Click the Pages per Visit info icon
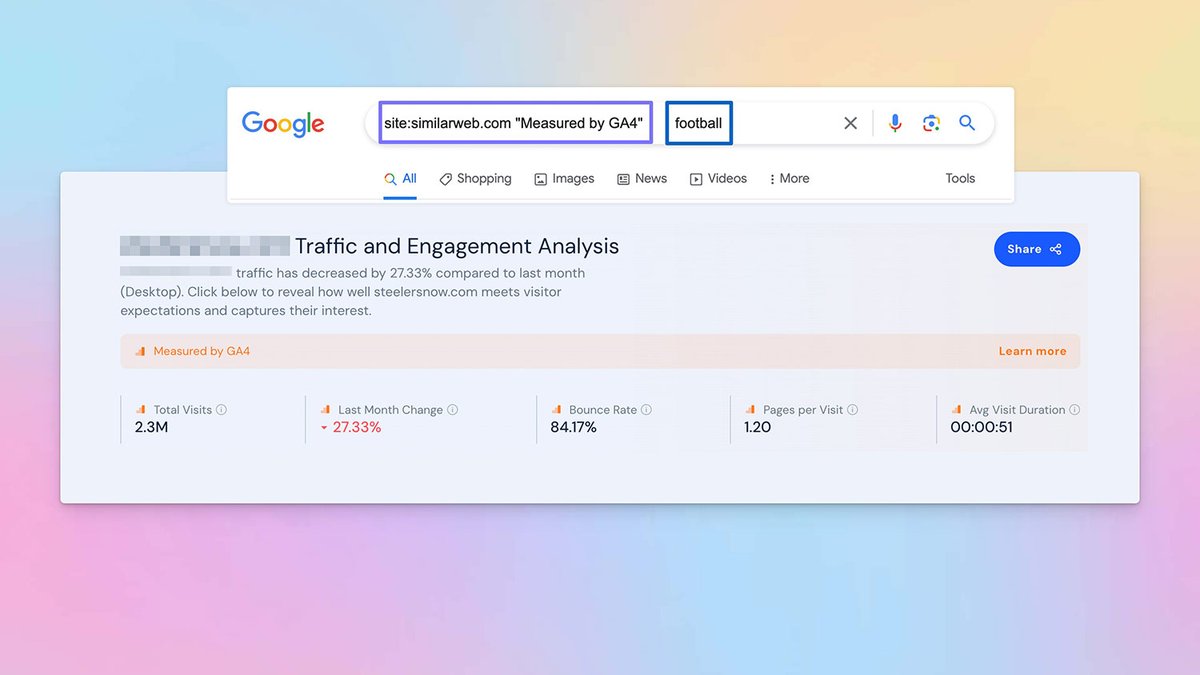The image size is (1200, 675). [853, 410]
